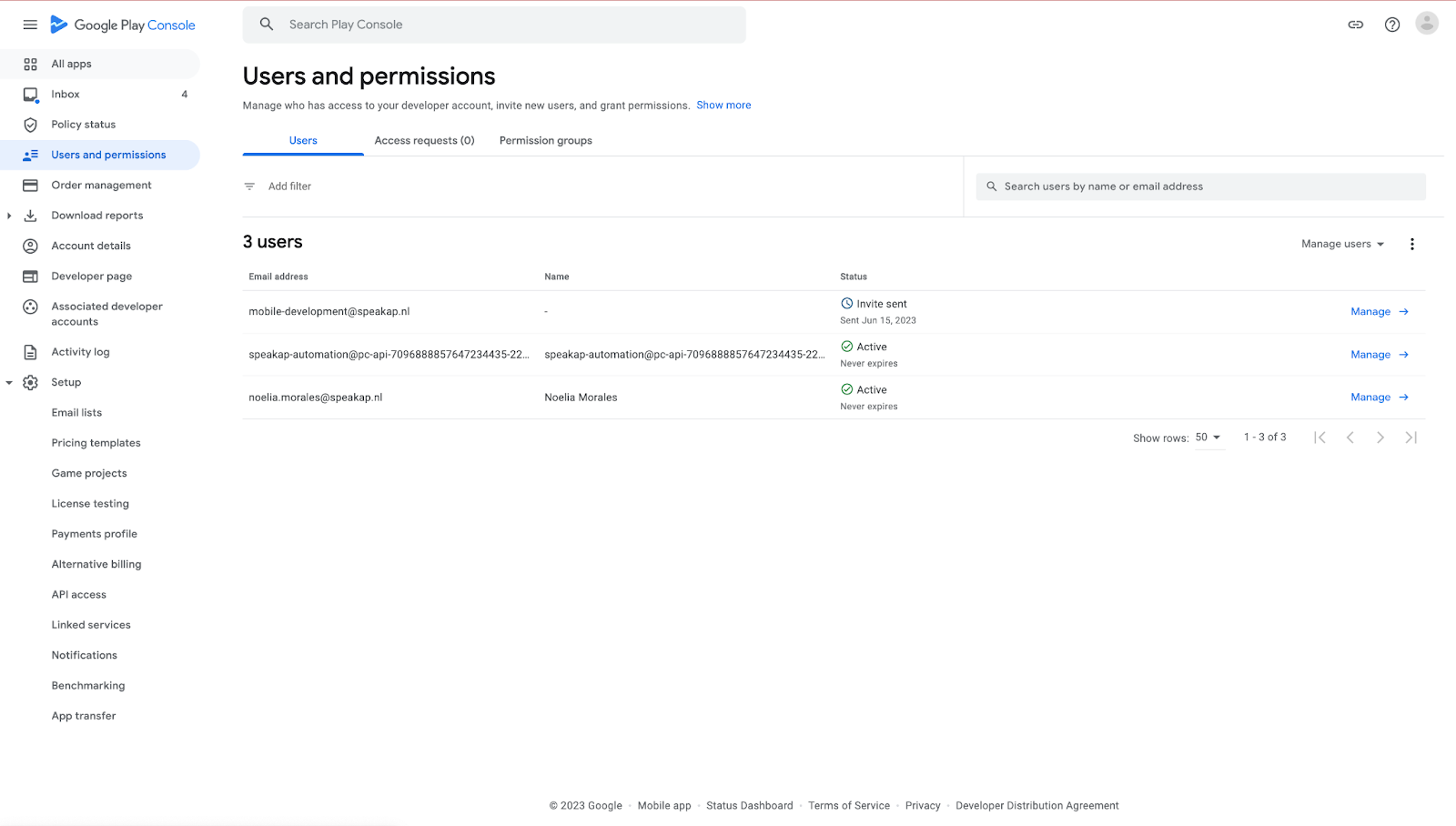Click the copy link icon in header
This screenshot has height=826, width=1456.
1355,25
